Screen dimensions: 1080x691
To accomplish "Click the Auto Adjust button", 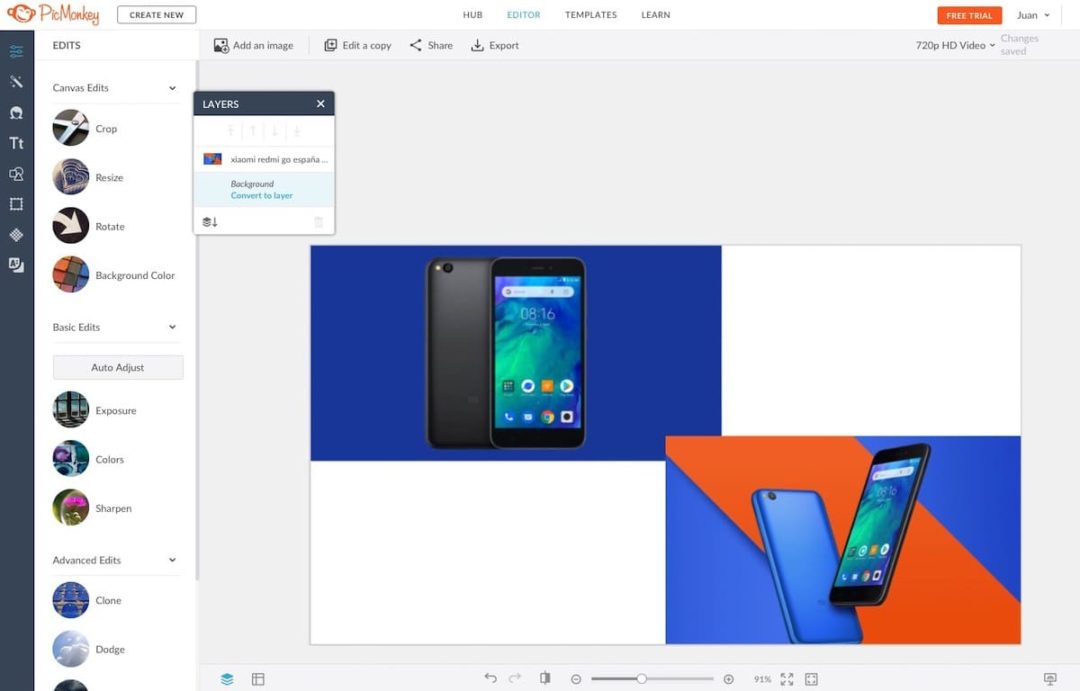I will (x=118, y=367).
